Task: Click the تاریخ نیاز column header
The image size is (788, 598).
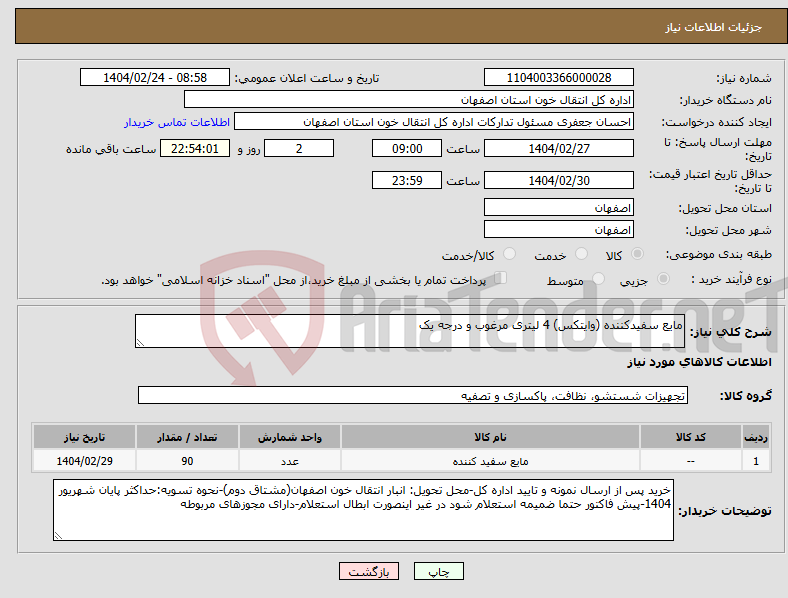Action: pyautogui.click(x=84, y=437)
